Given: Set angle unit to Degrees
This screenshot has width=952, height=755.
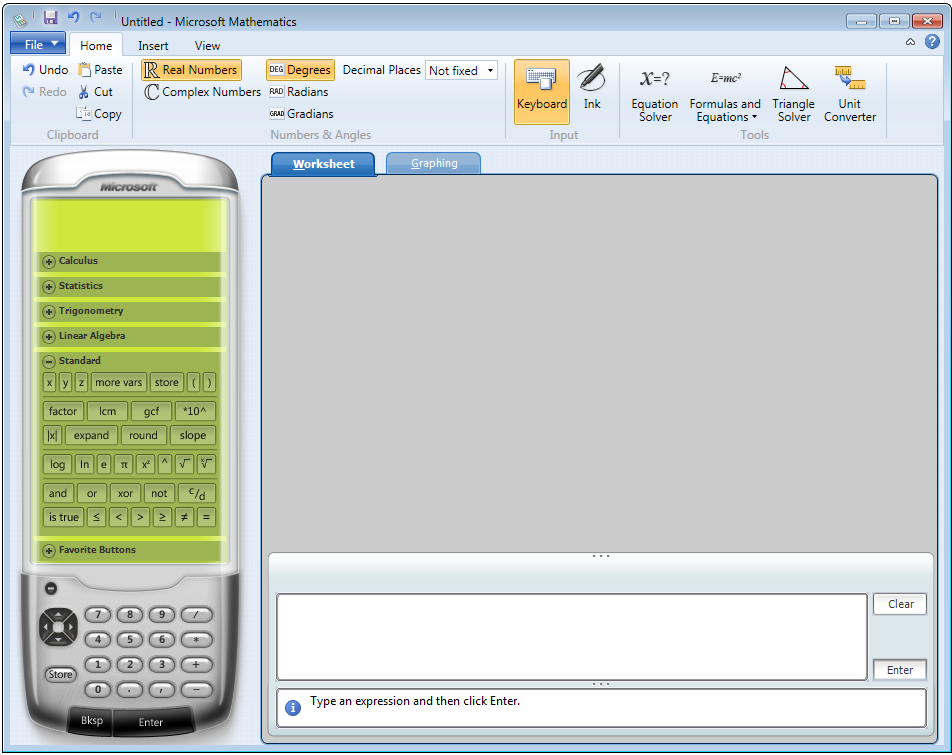Looking at the screenshot, I should pyautogui.click(x=301, y=70).
